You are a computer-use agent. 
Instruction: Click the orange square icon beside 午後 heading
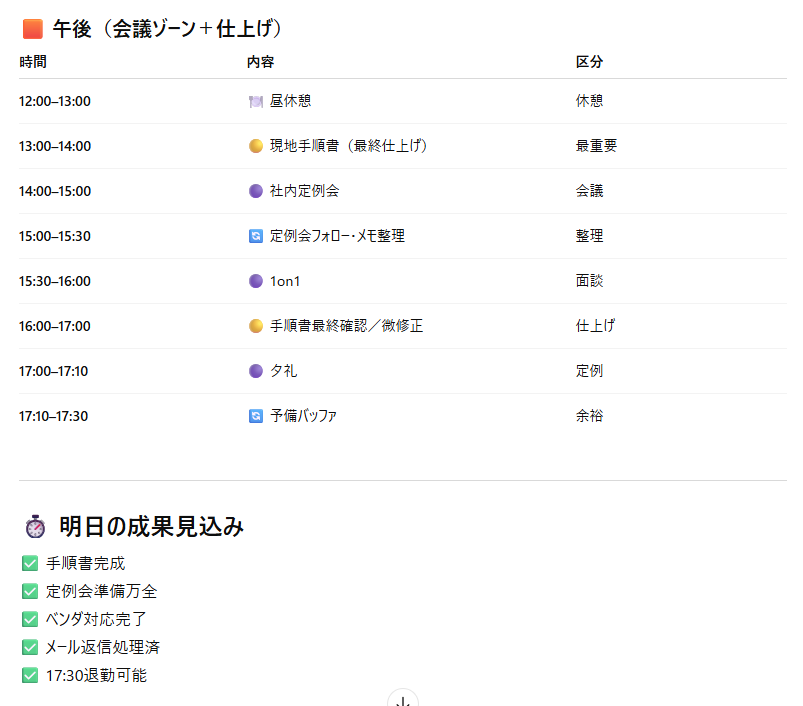[32, 29]
